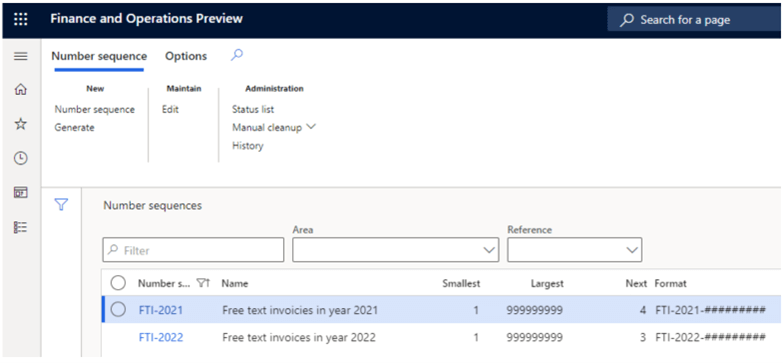Image resolution: width=783 pixels, height=363 pixels.
Task: Open Recent clock icon in sidebar
Action: pos(20,158)
